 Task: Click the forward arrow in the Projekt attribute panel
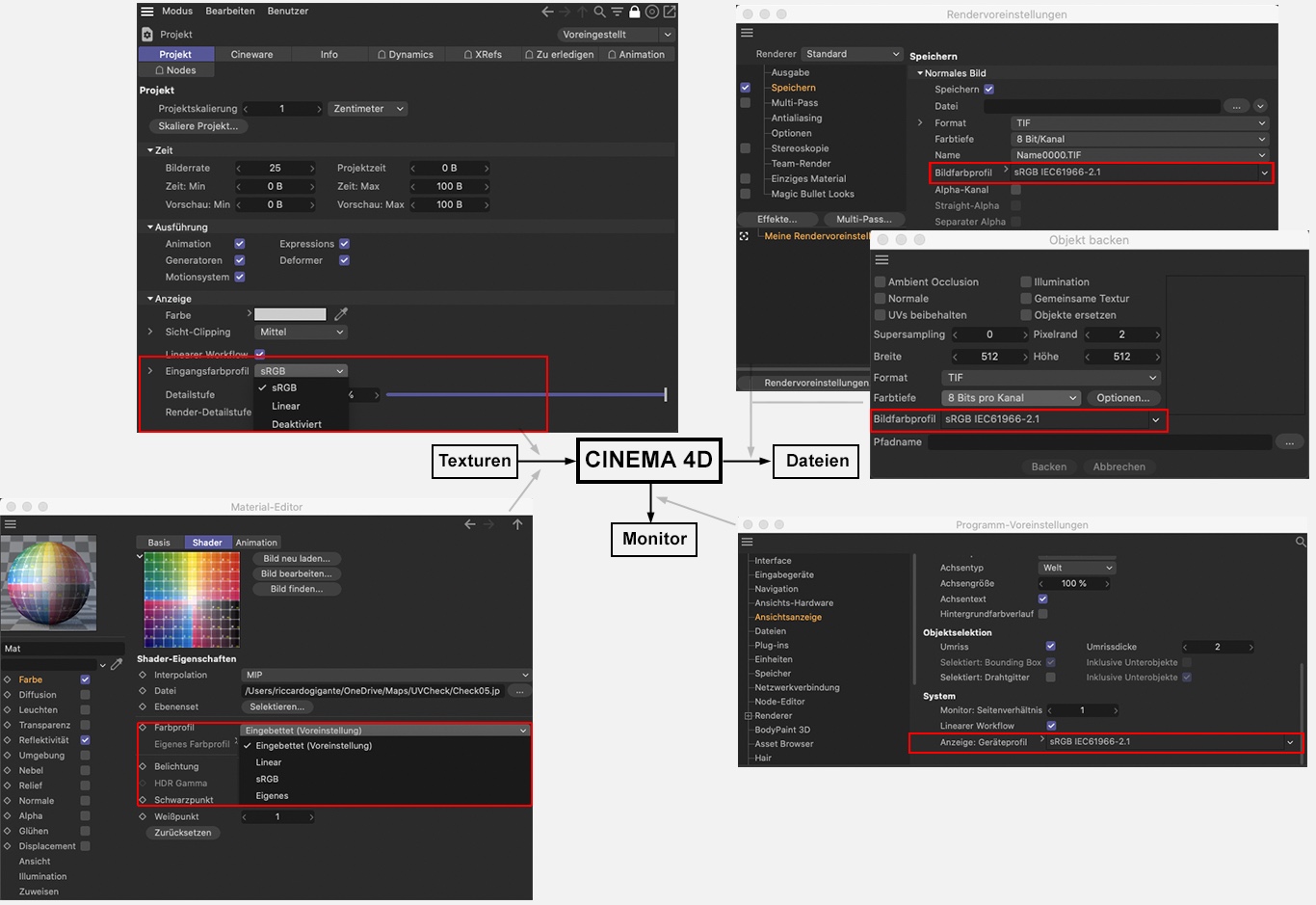click(x=565, y=12)
